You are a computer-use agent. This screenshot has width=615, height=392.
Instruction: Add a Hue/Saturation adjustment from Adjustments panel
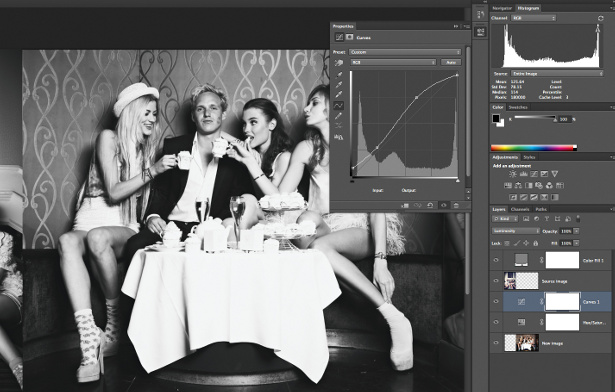click(508, 185)
